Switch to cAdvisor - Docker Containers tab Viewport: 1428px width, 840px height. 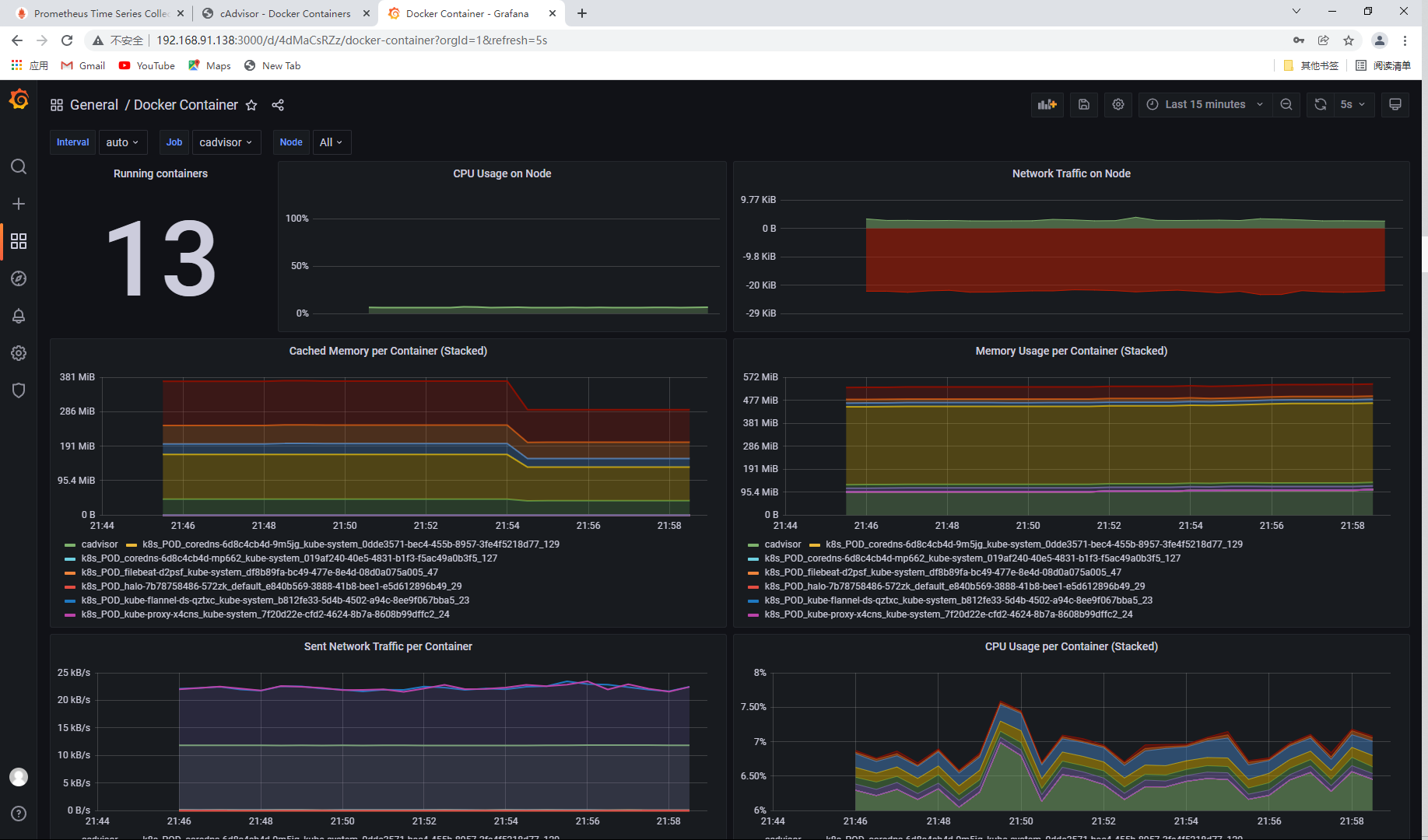pyautogui.click(x=284, y=13)
